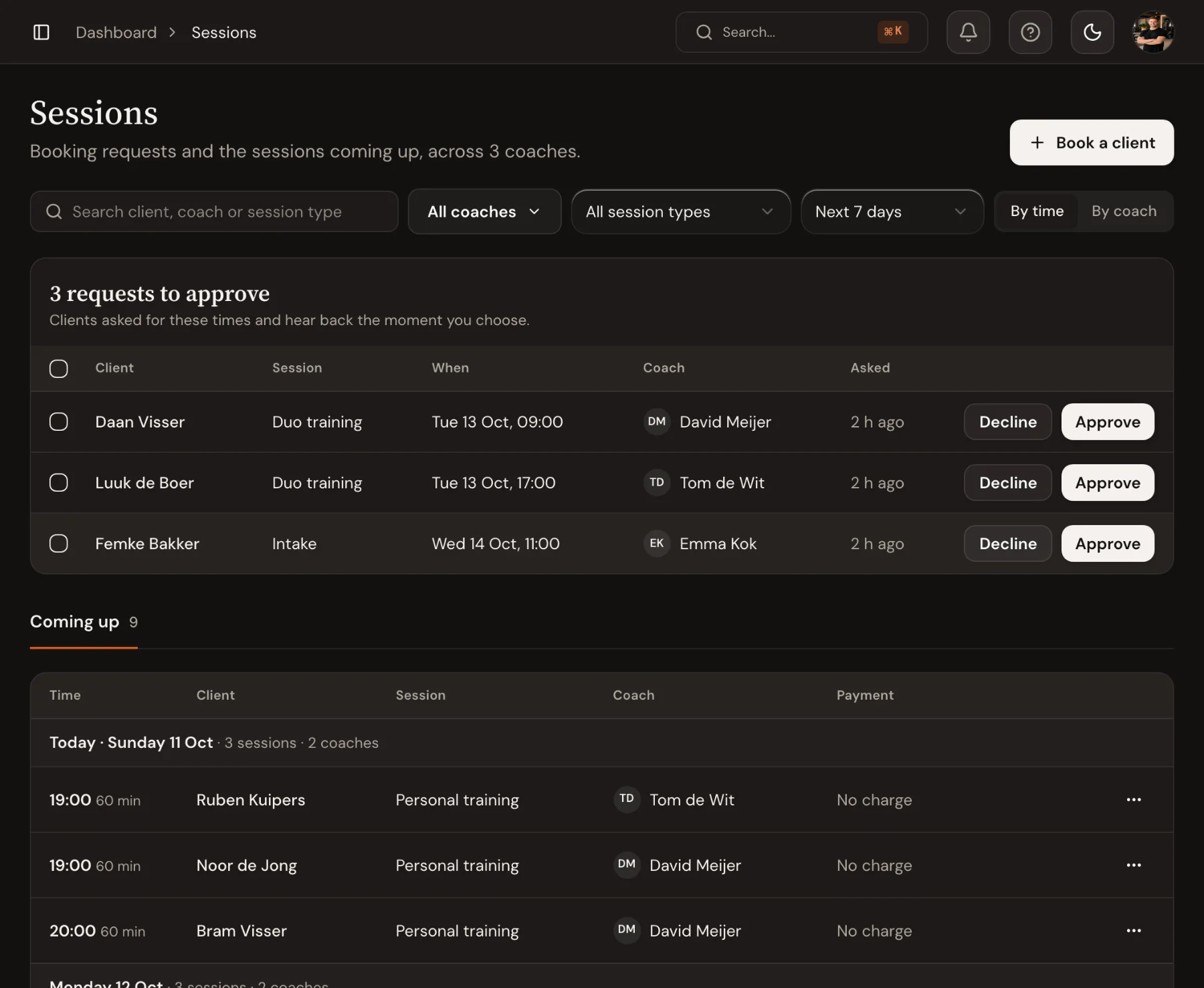Screen dimensions: 1204x988
Task: Select the Coming up tab
Action: (x=84, y=622)
